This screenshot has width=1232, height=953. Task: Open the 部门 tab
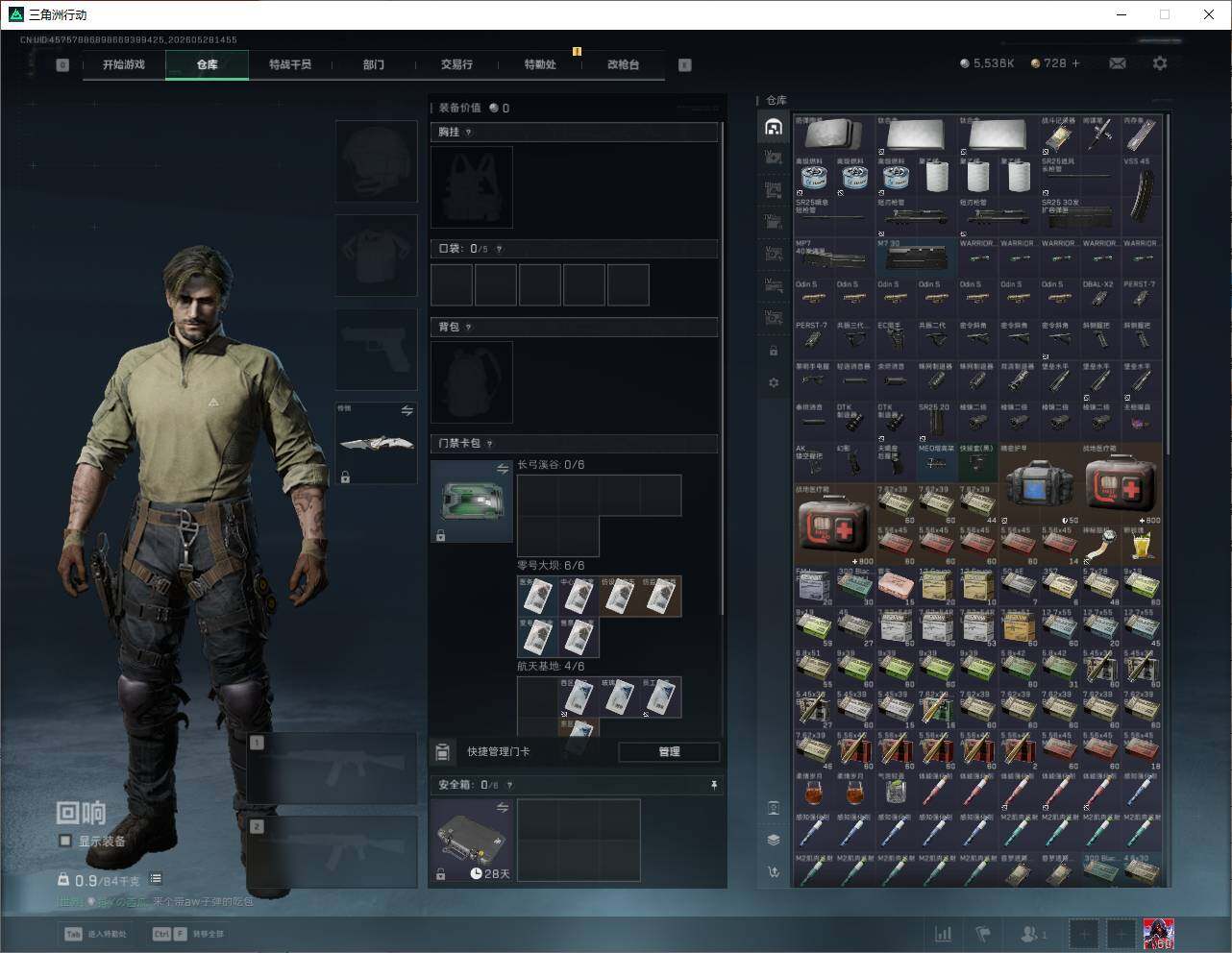point(374,65)
